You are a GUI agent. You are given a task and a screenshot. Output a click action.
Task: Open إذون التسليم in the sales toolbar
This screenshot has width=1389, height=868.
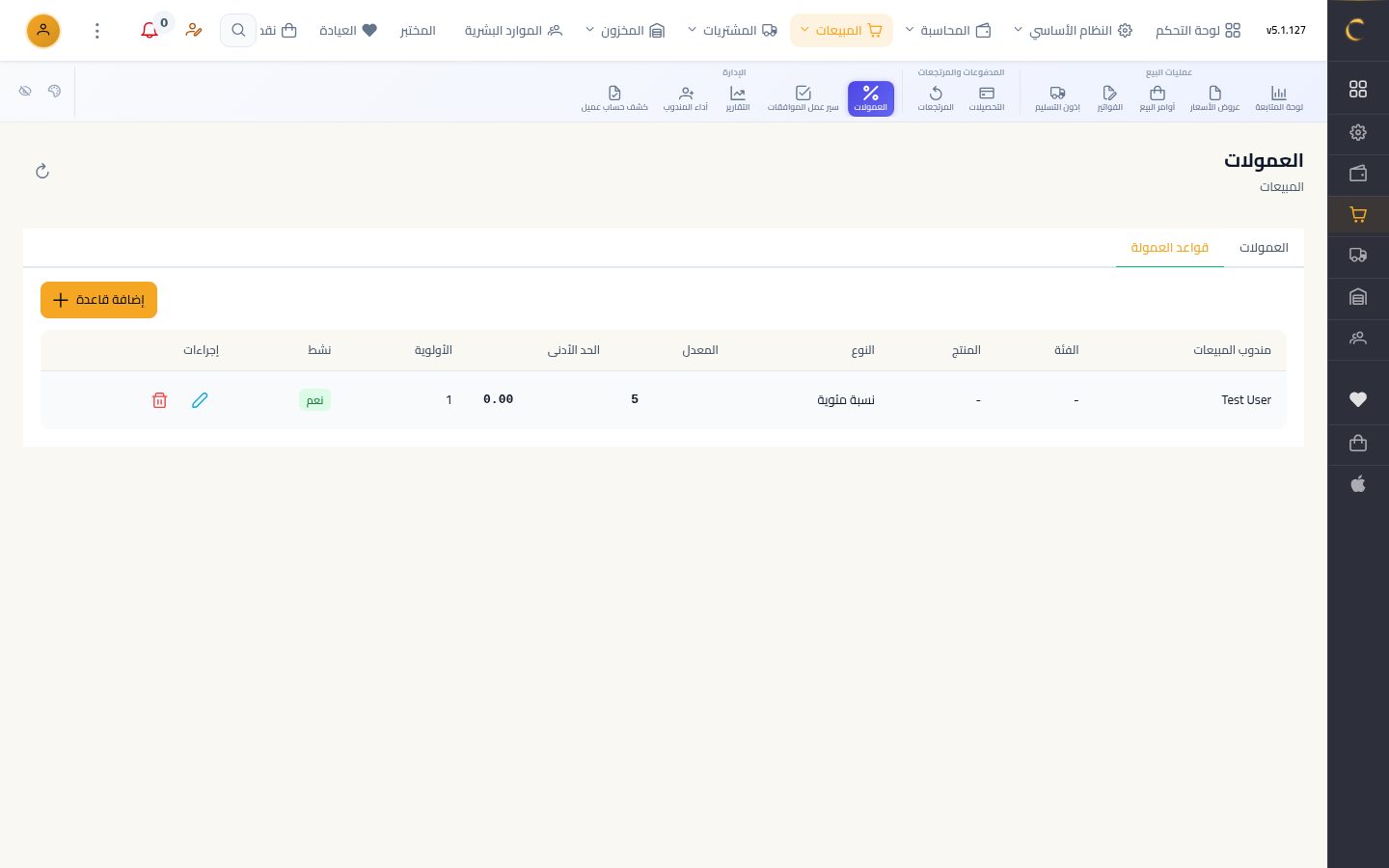pyautogui.click(x=1058, y=98)
